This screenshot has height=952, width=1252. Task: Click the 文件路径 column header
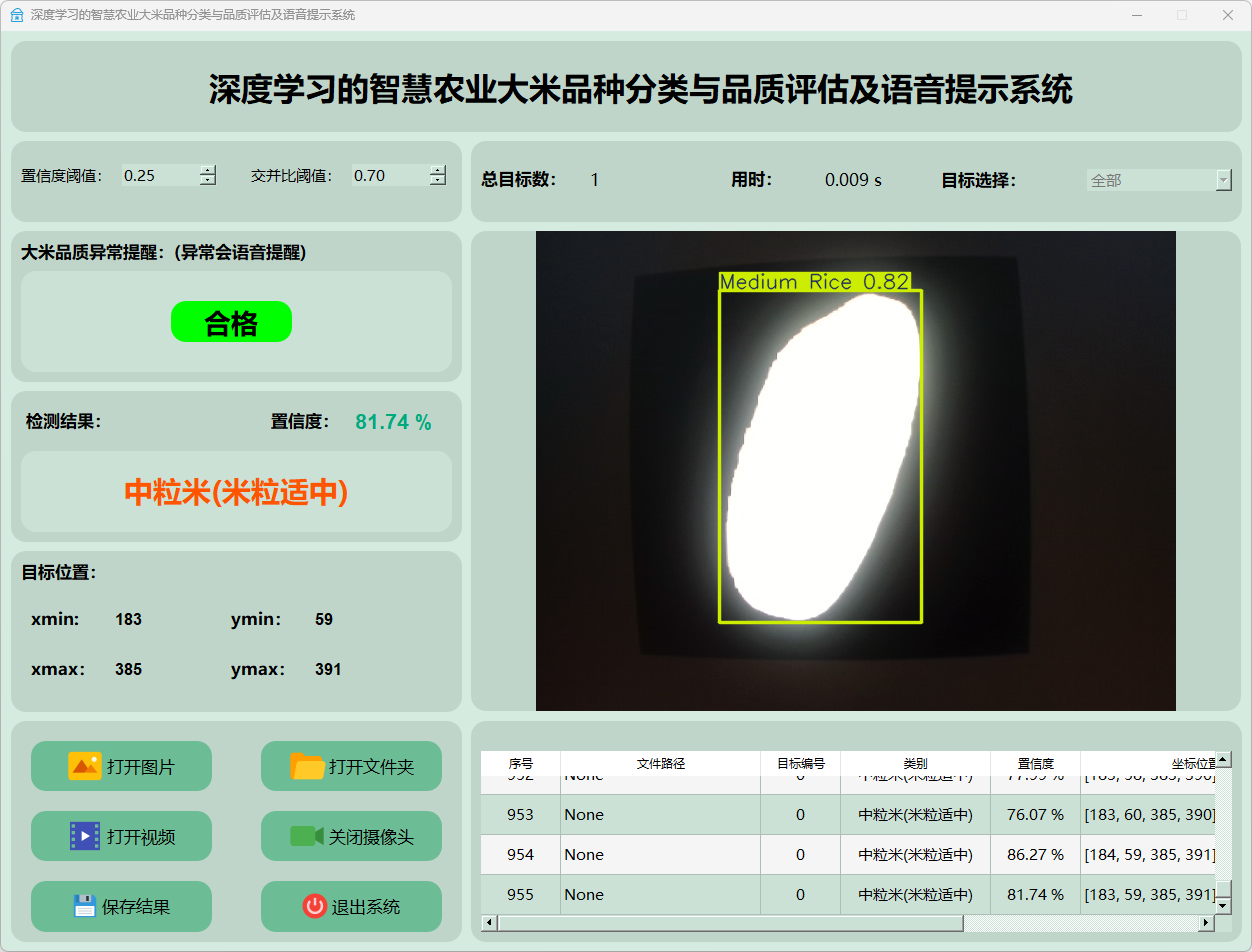click(660, 763)
